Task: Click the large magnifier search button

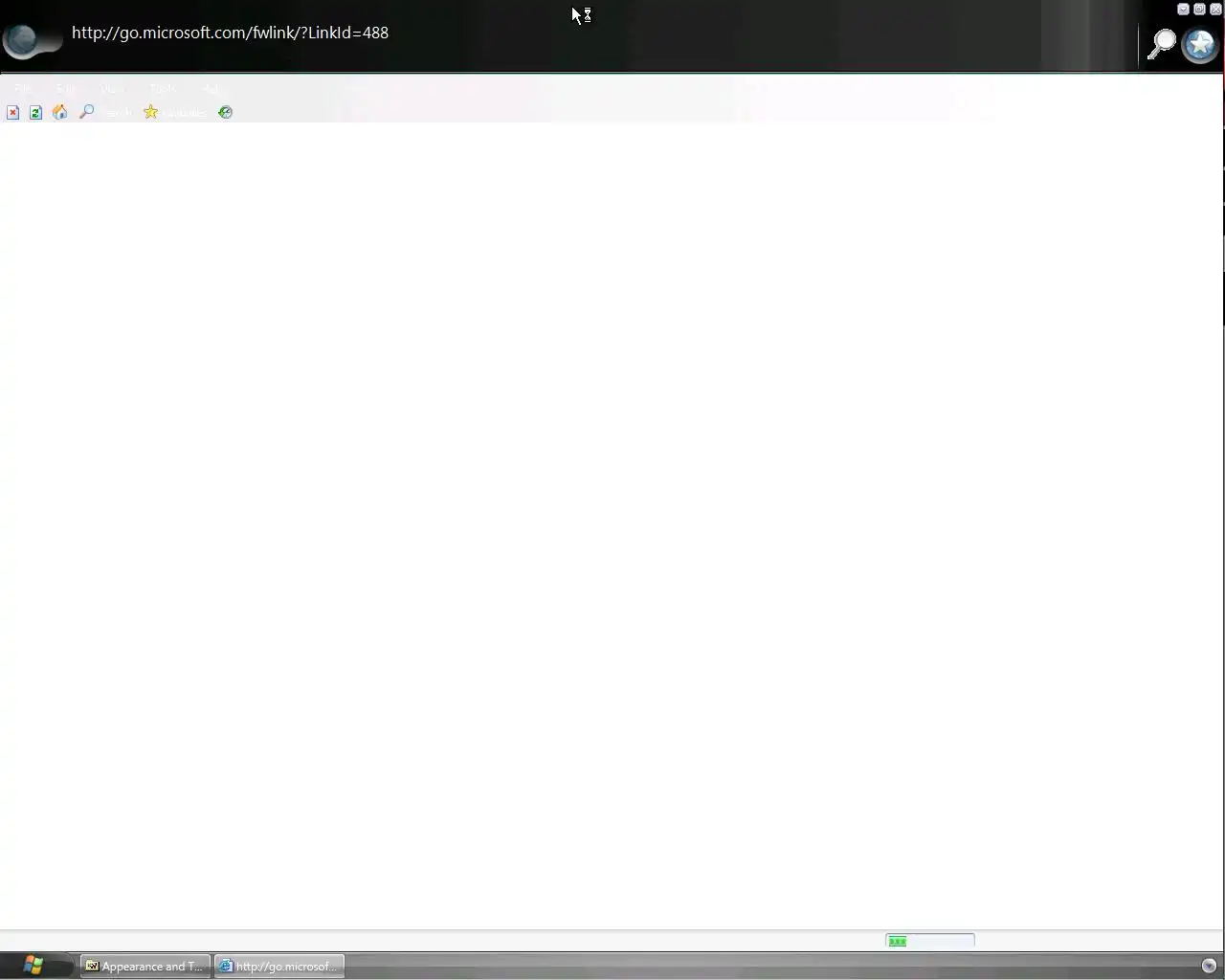Action: [1161, 44]
